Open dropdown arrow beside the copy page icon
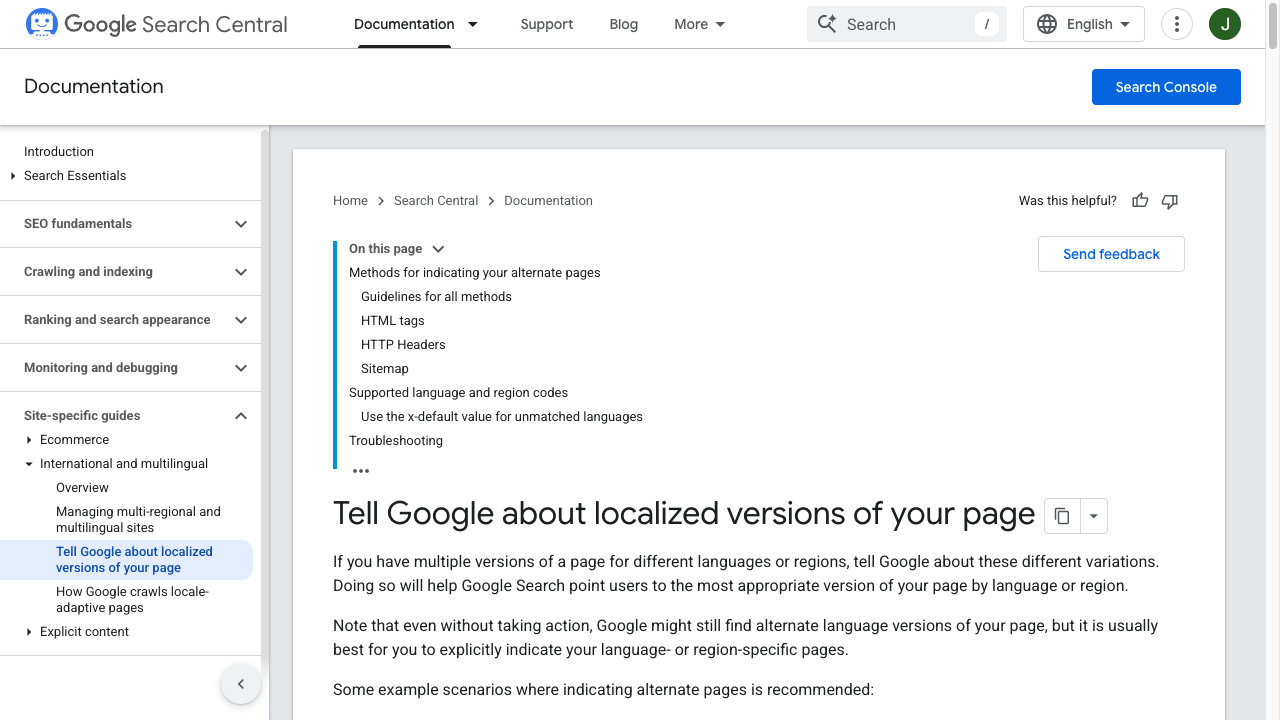Image resolution: width=1280 pixels, height=720 pixels. click(x=1093, y=516)
